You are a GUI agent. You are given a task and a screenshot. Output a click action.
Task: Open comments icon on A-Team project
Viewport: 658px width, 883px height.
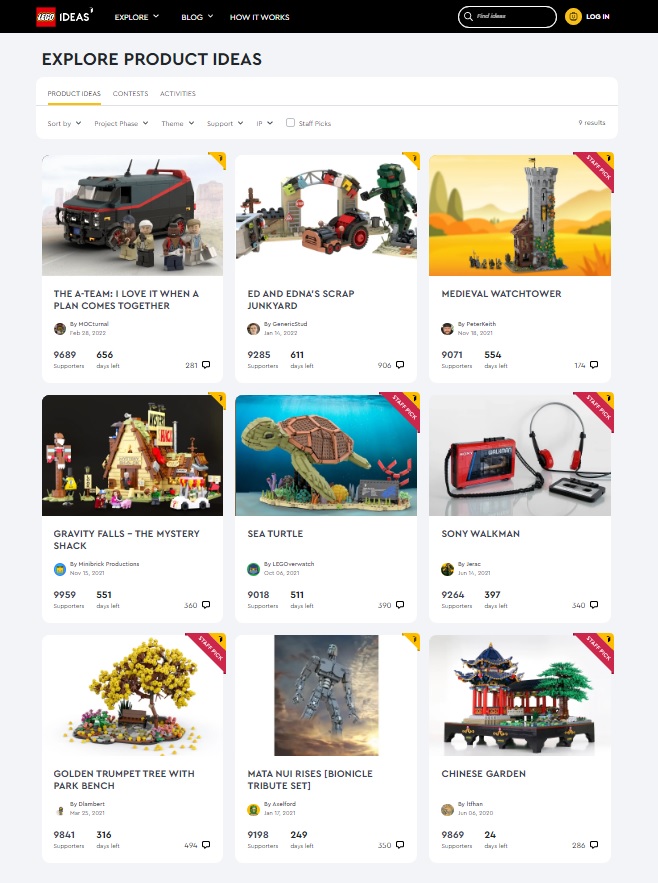(x=206, y=365)
